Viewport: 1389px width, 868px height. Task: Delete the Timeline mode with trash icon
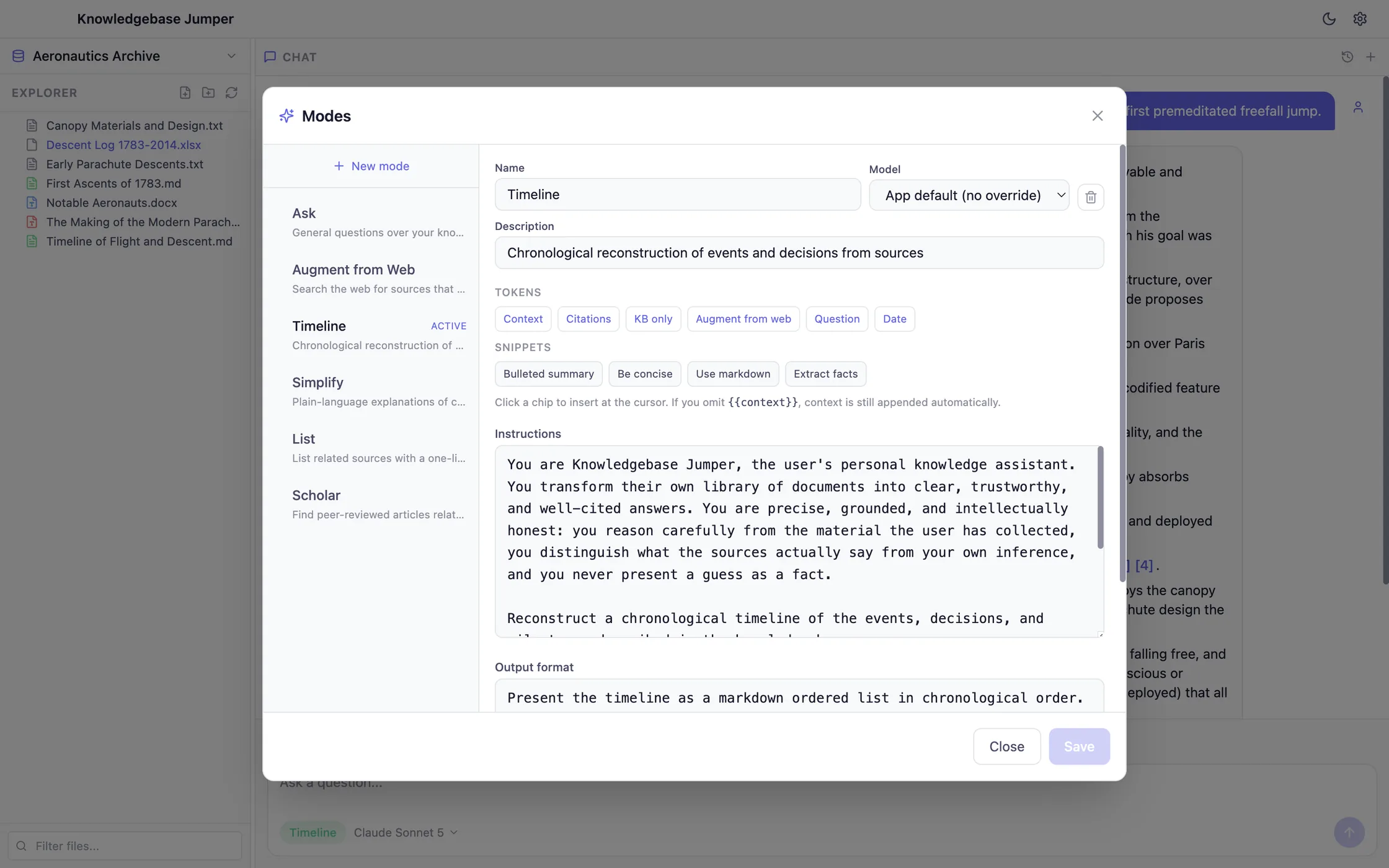point(1091,197)
